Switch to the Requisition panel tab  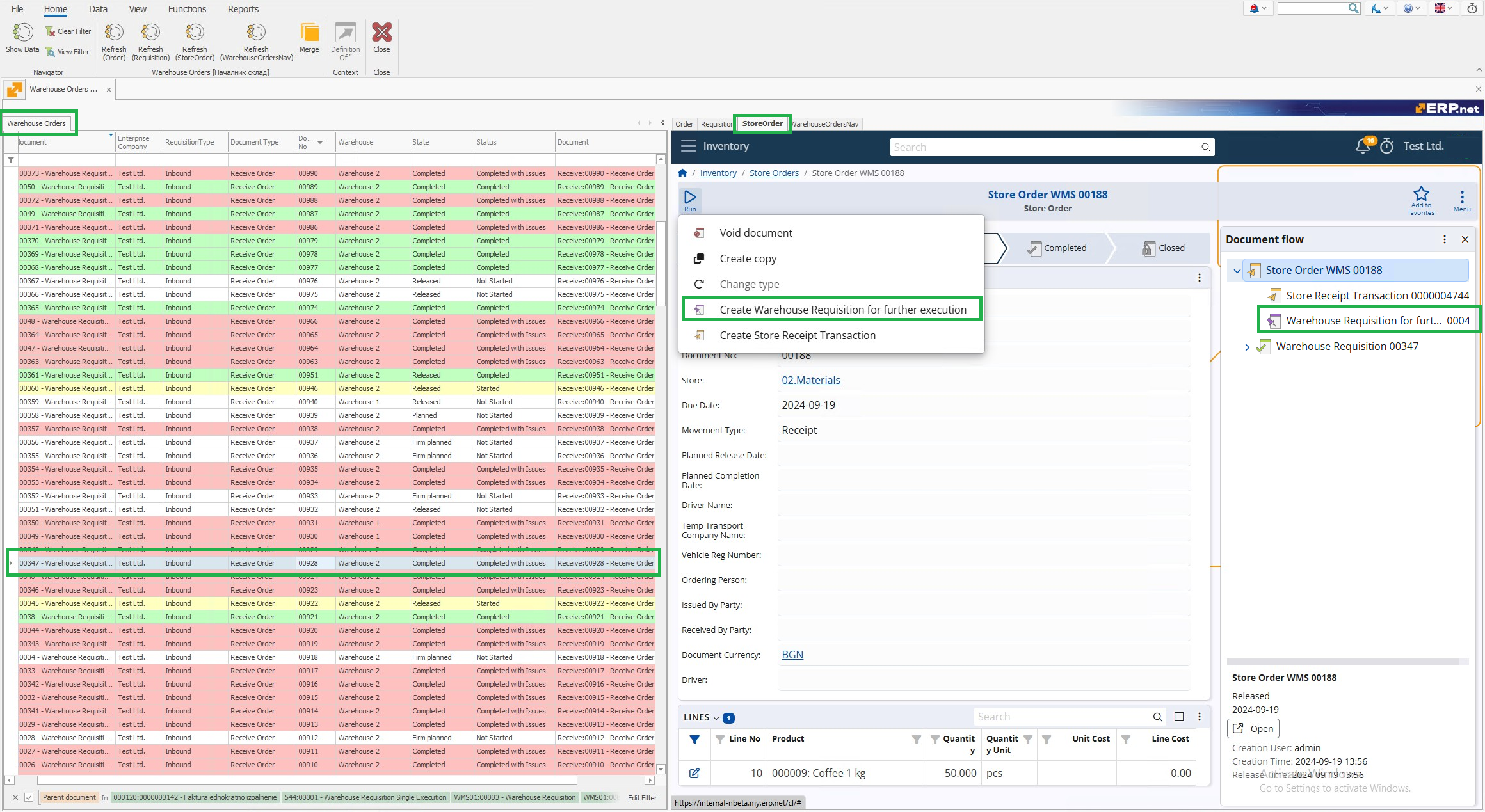pos(716,124)
